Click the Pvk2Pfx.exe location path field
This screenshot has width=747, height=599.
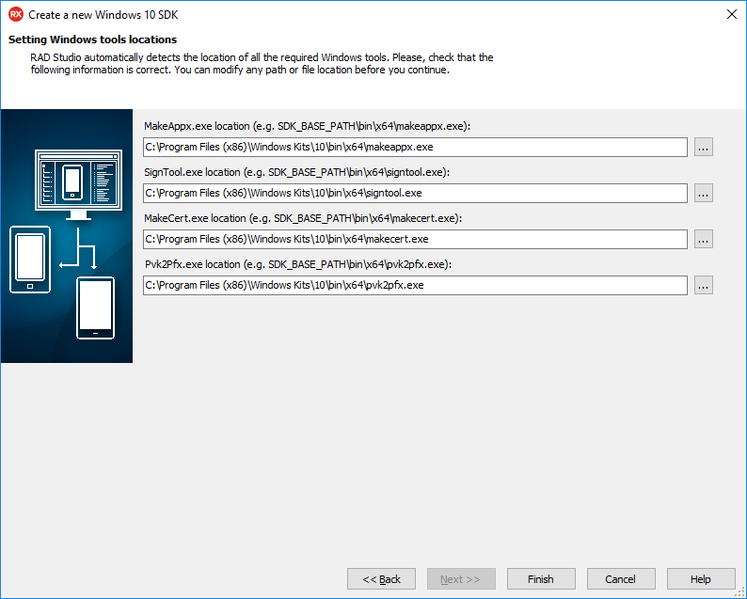coord(415,285)
